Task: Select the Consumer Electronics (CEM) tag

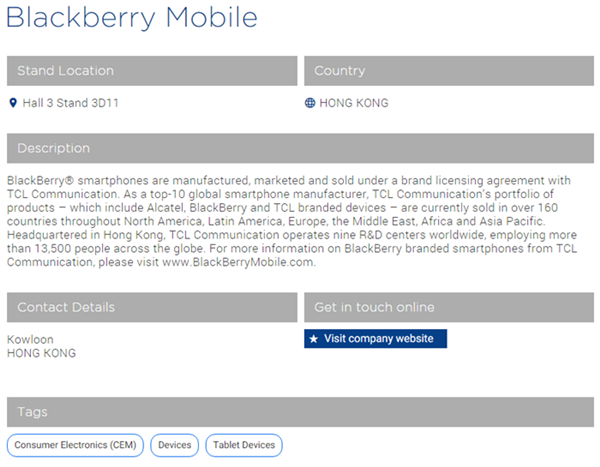Action: (x=75, y=445)
